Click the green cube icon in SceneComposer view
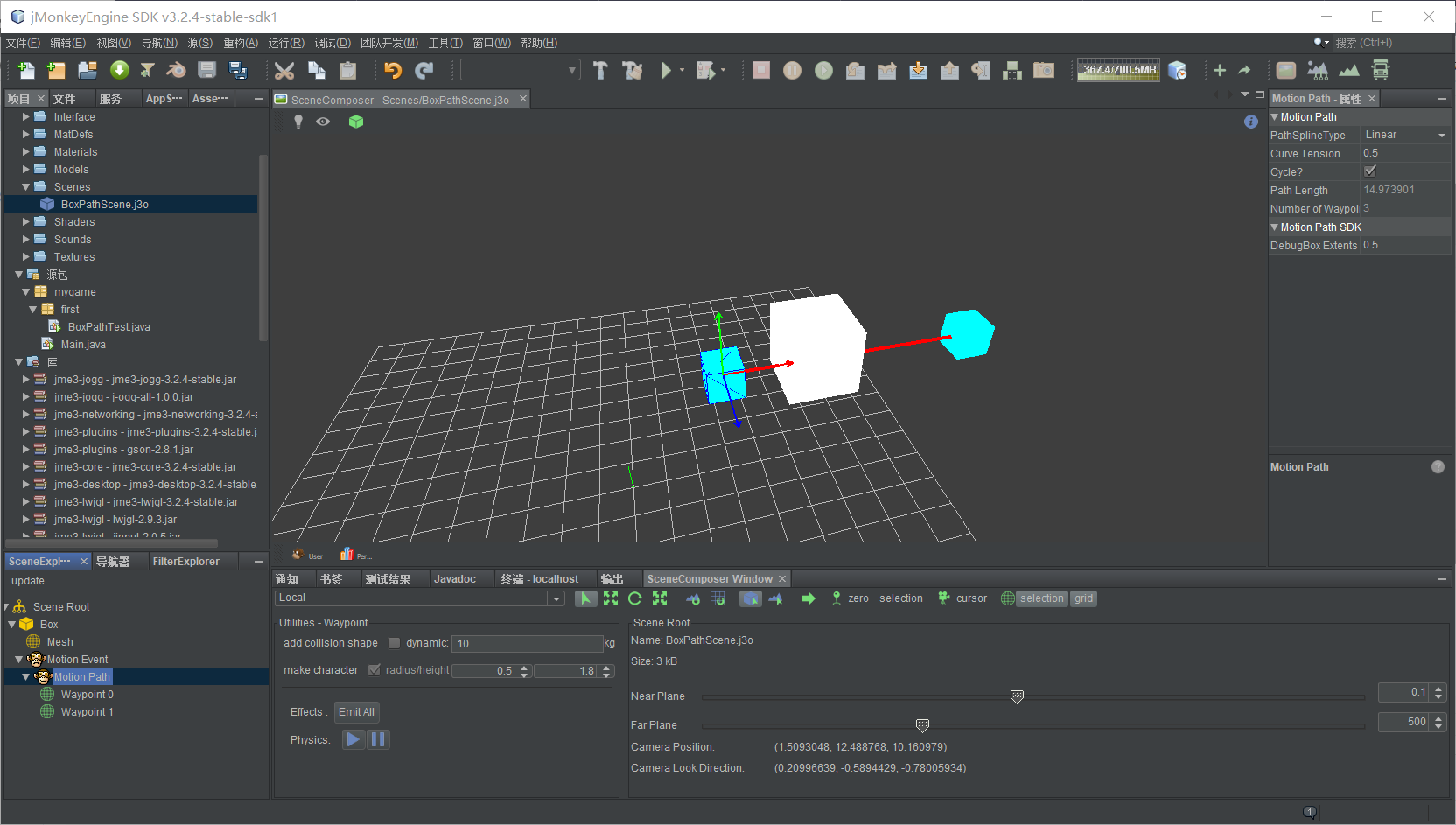 click(x=356, y=122)
